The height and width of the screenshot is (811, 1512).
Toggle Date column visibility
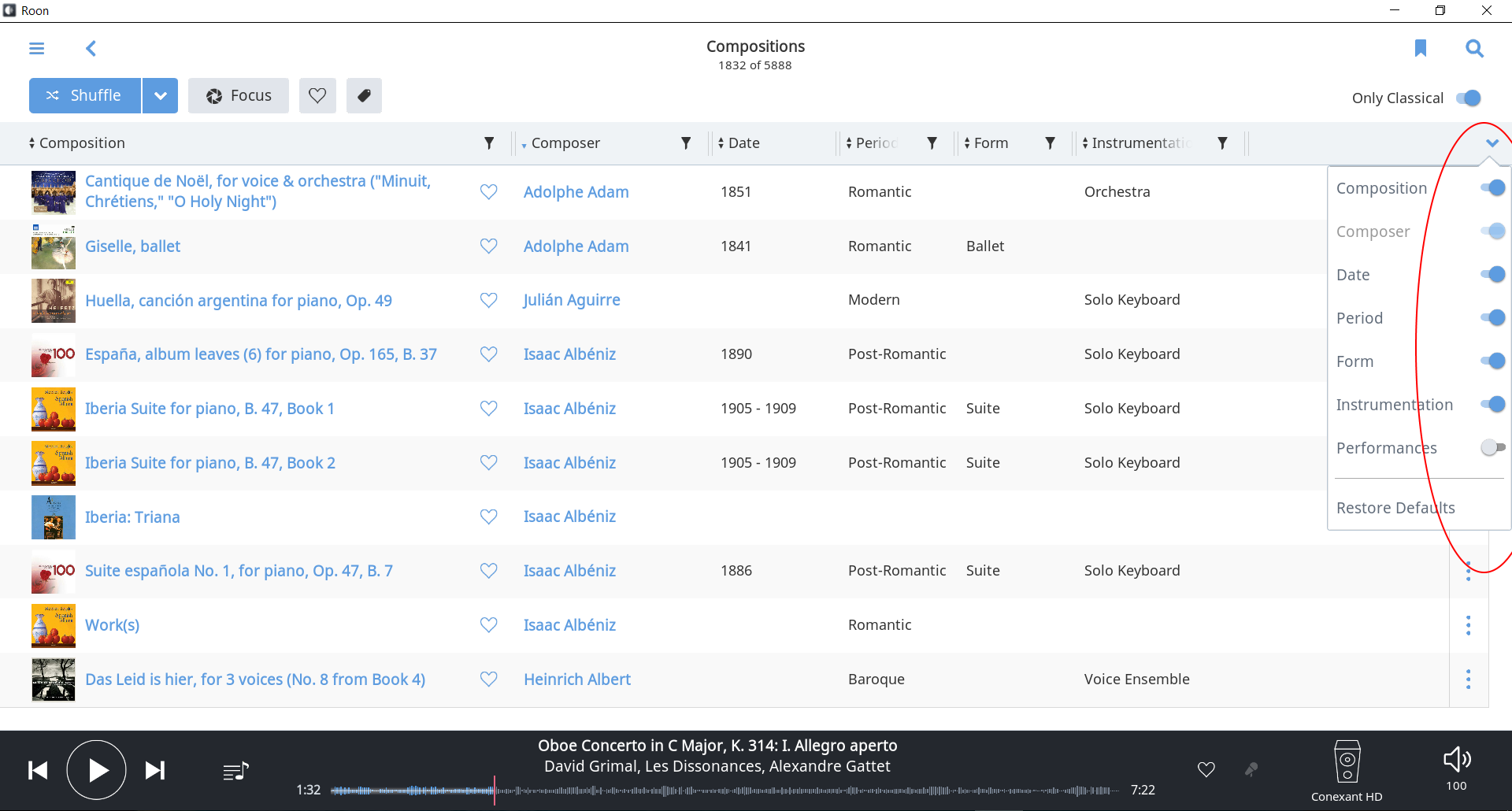1493,274
